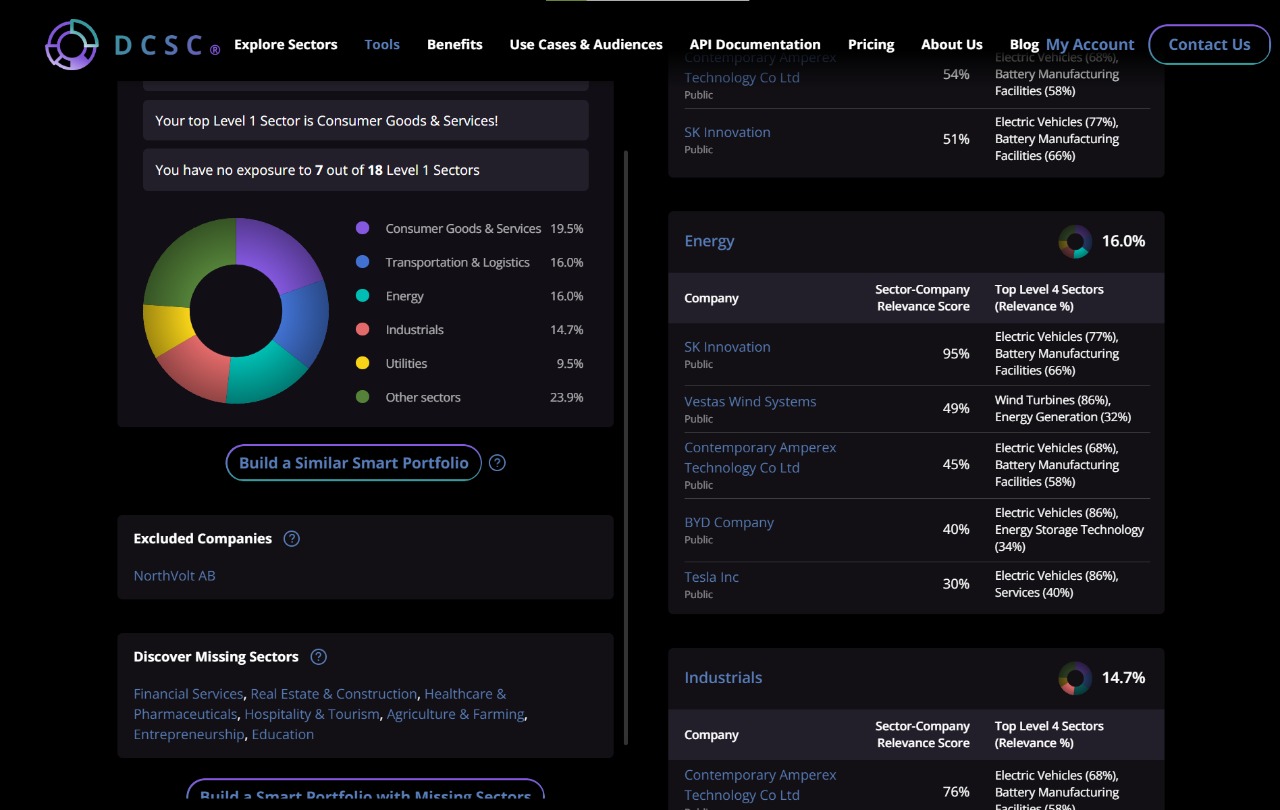Click the Contact Us button
The width and height of the screenshot is (1280, 810).
(1209, 44)
